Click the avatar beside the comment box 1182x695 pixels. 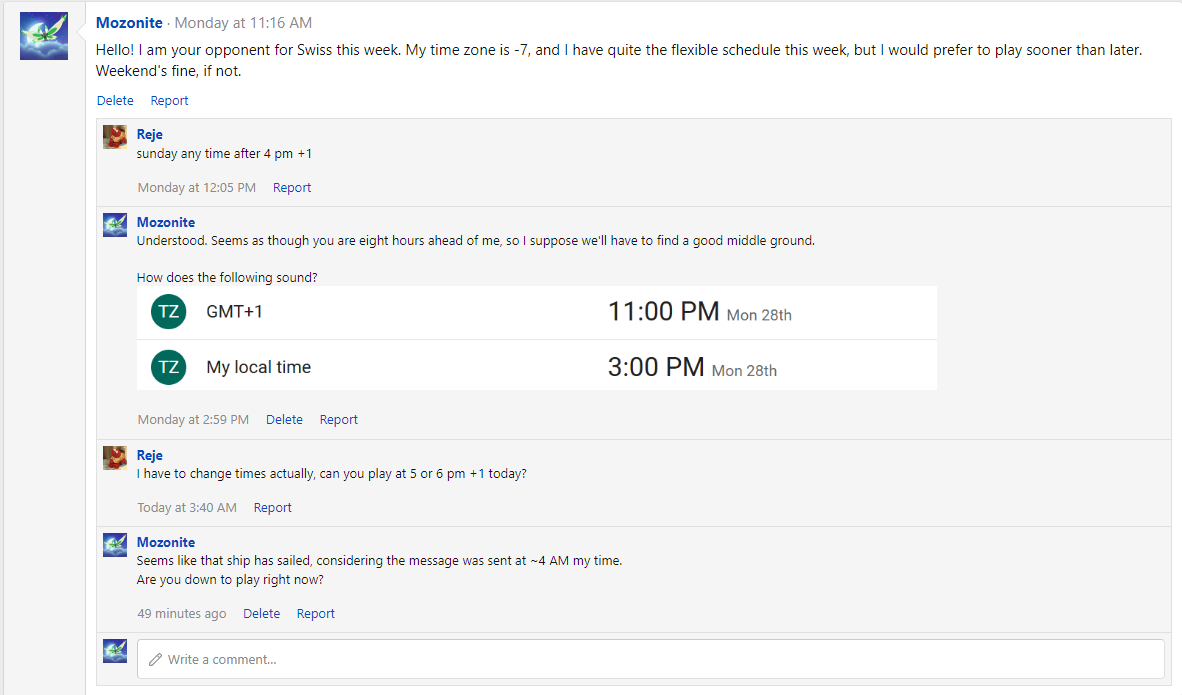(115, 651)
